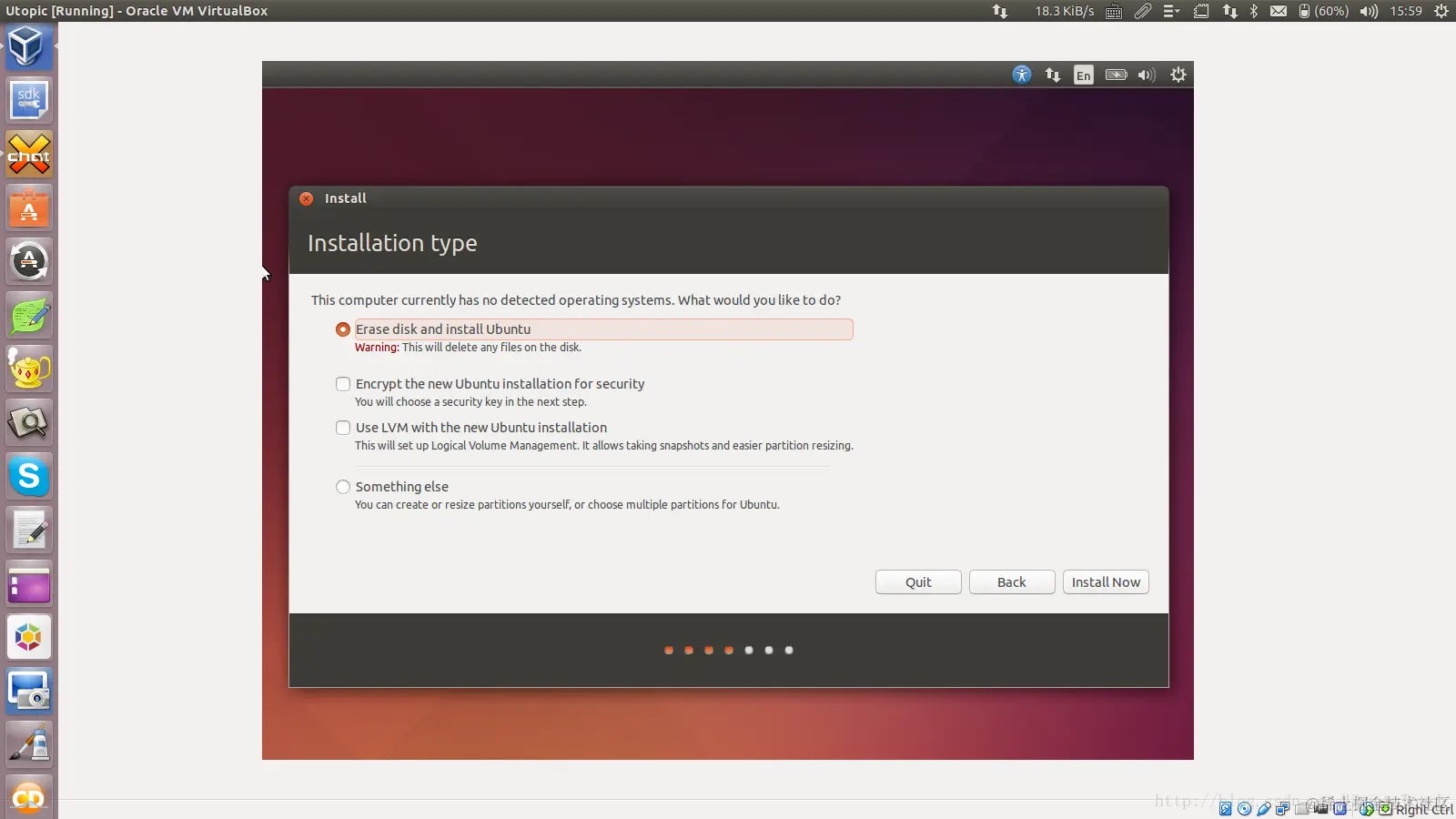Viewport: 1456px width, 819px height.
Task: Close the Install dialog window
Action: point(307,198)
